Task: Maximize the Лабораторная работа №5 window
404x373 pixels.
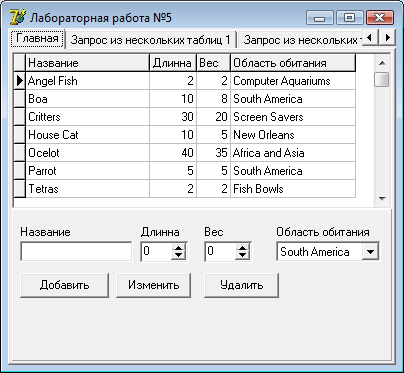Action: coord(349,17)
